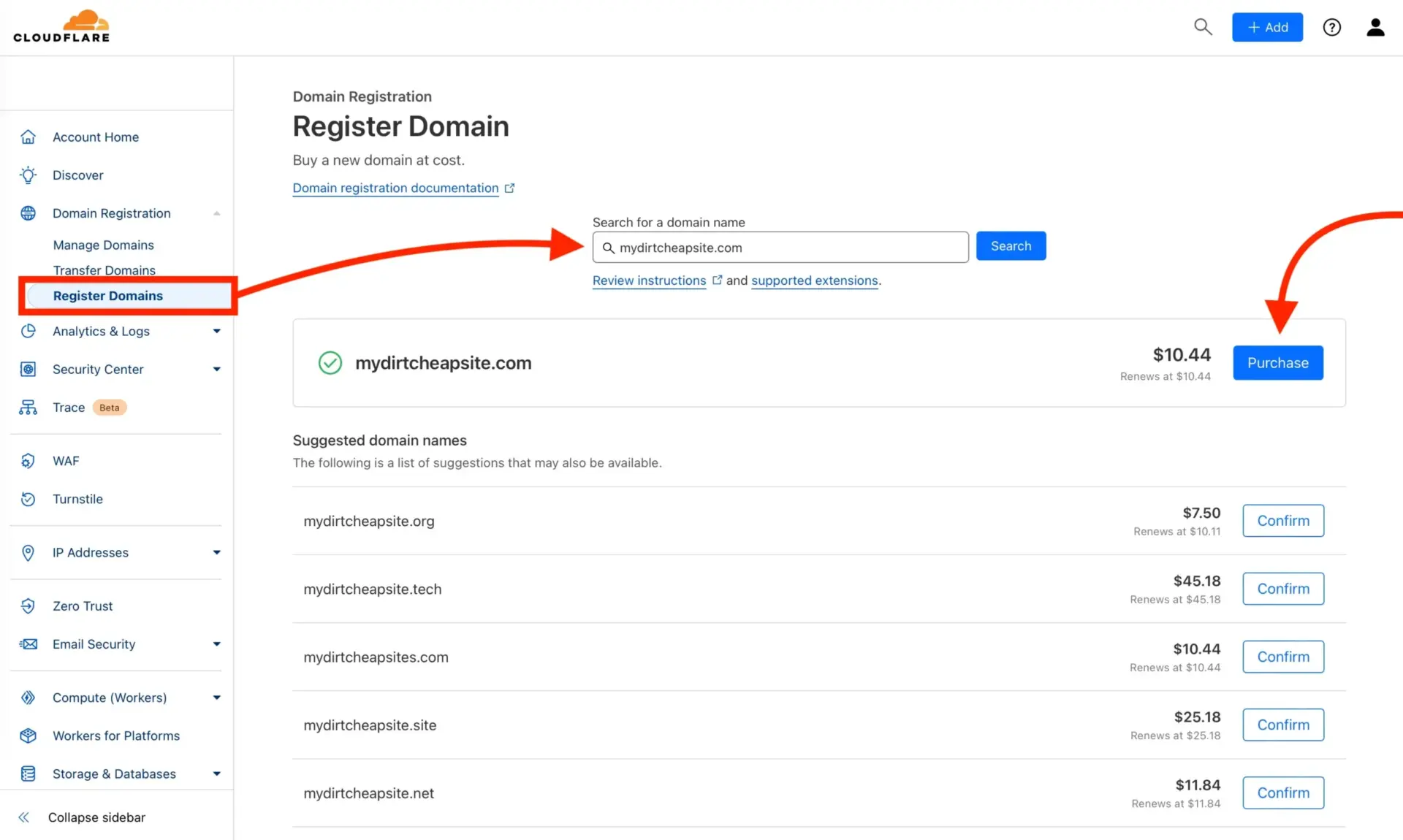Open the user profile icon
The width and height of the screenshot is (1403, 840).
(1375, 27)
